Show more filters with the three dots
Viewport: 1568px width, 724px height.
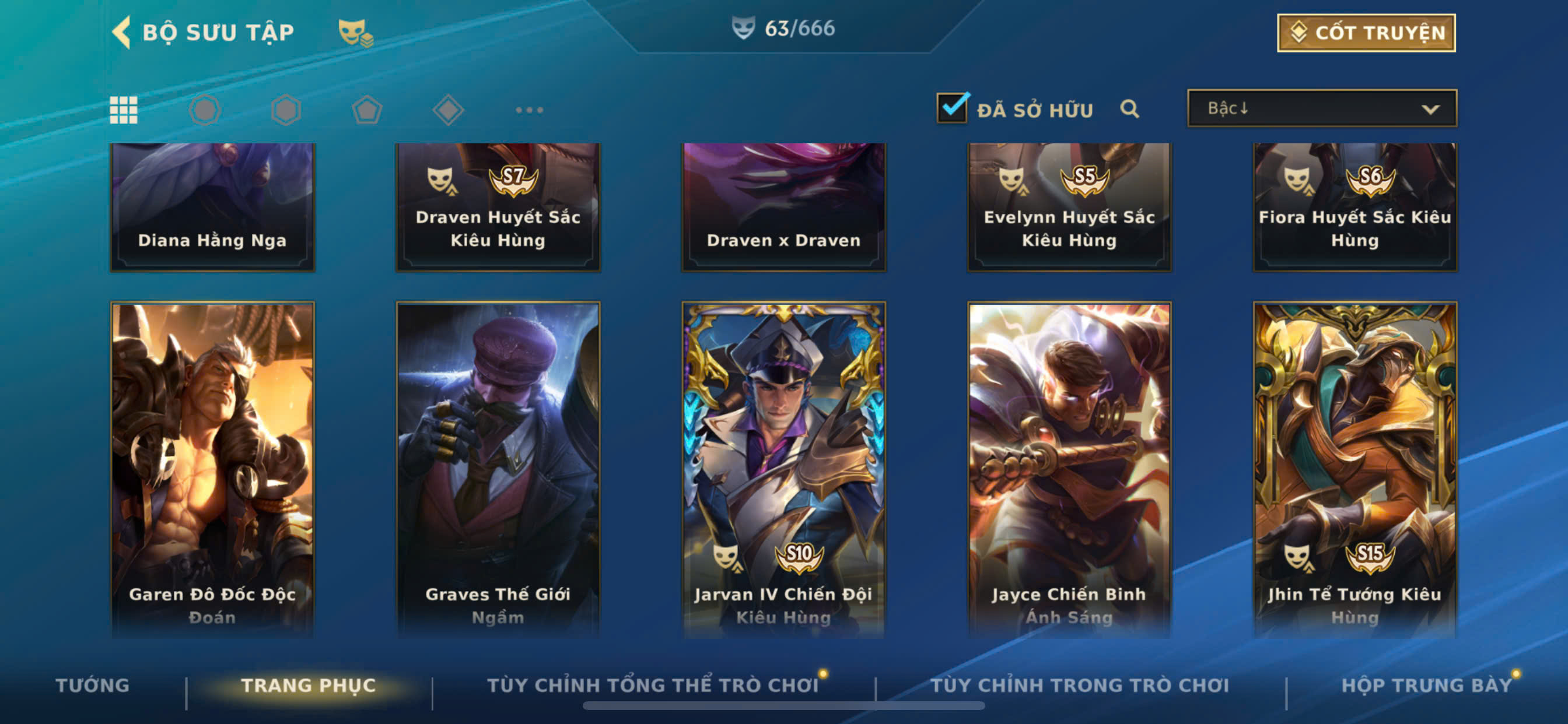click(529, 110)
